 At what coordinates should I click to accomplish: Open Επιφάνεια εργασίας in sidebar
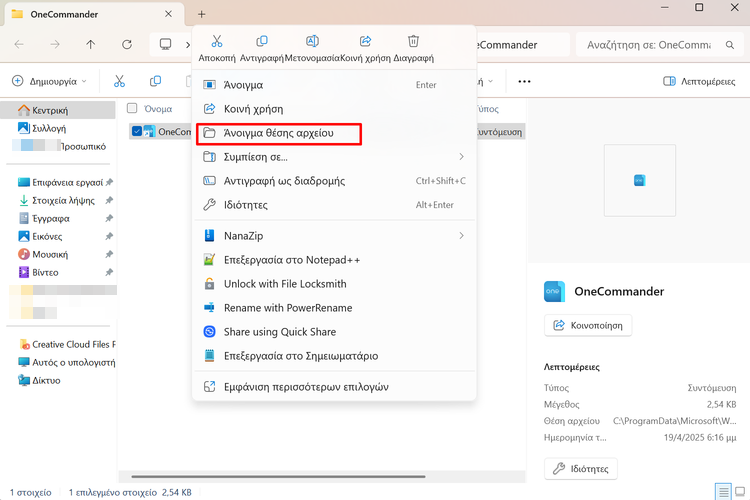pyautogui.click(x=60, y=182)
